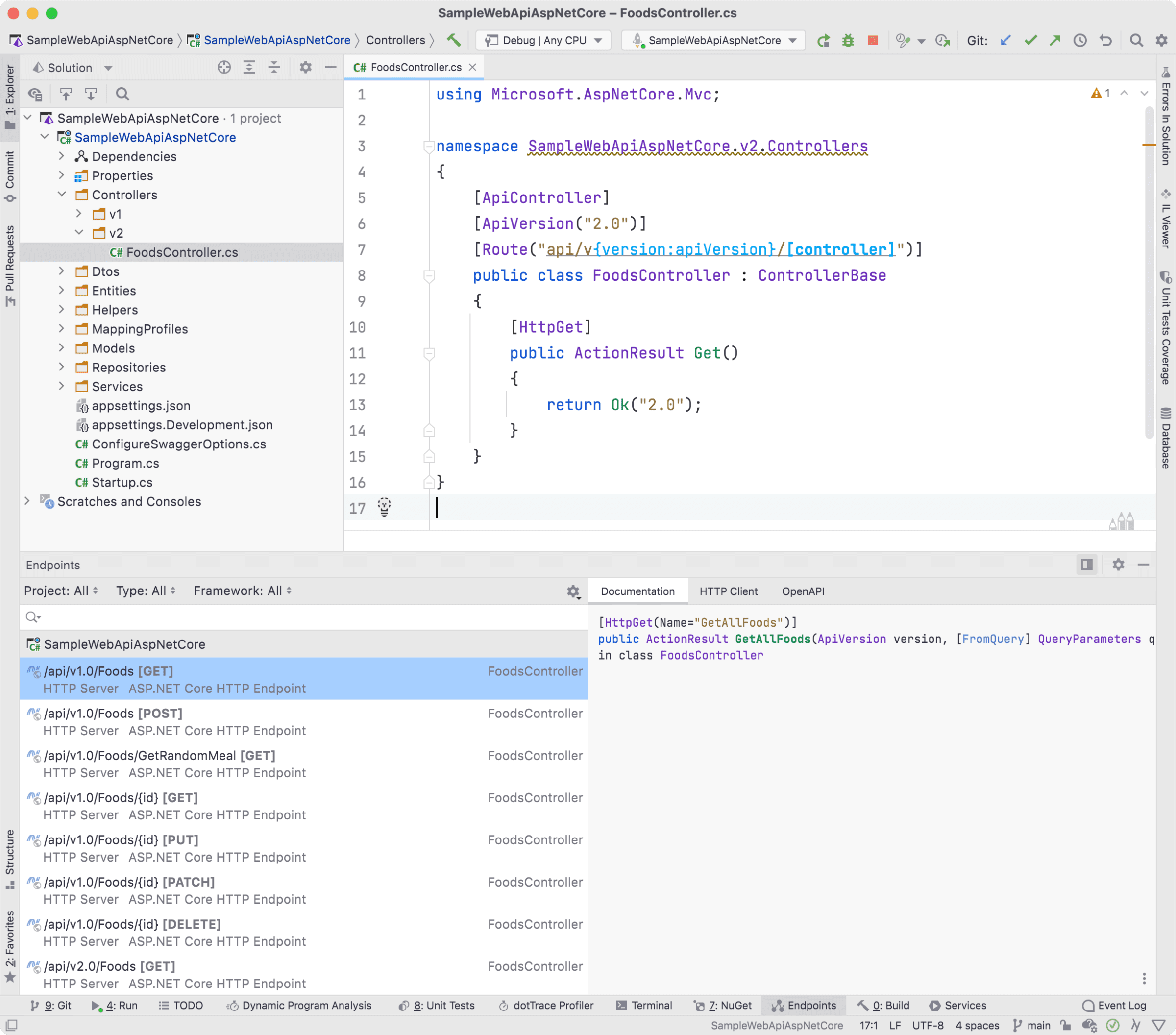Open the Database side panel
Viewport: 1176px width, 1035px height.
(x=1165, y=438)
